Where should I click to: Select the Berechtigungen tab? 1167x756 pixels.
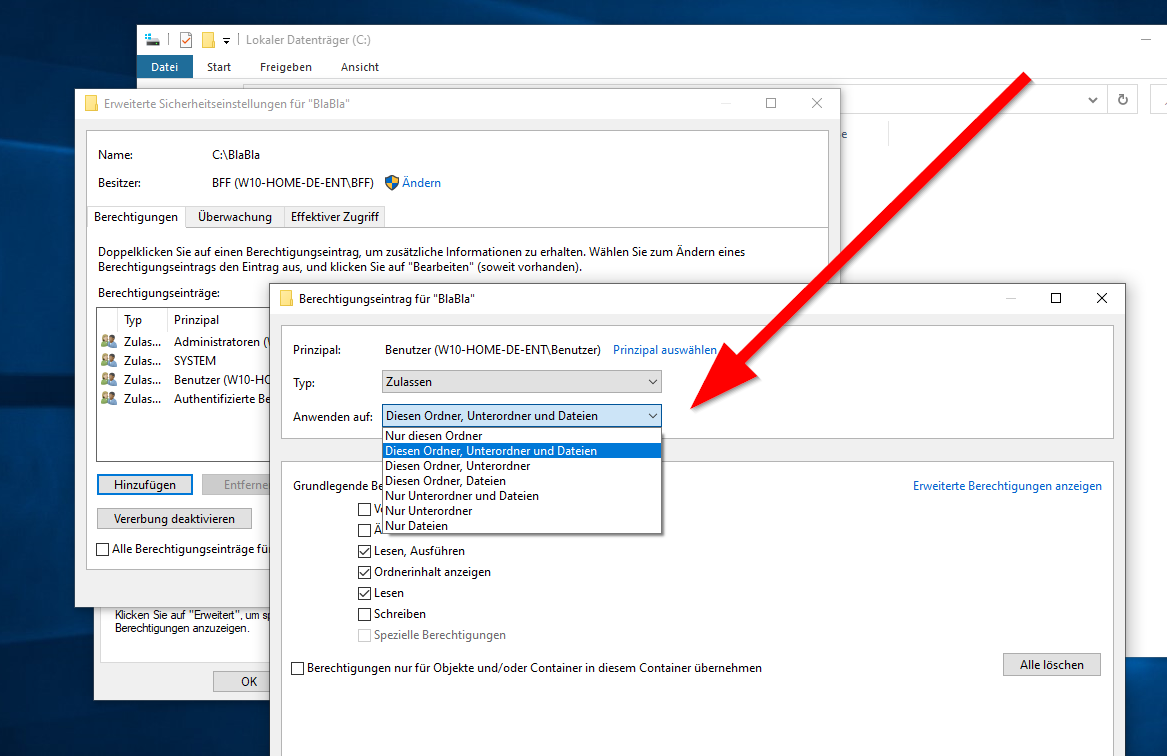tap(136, 217)
